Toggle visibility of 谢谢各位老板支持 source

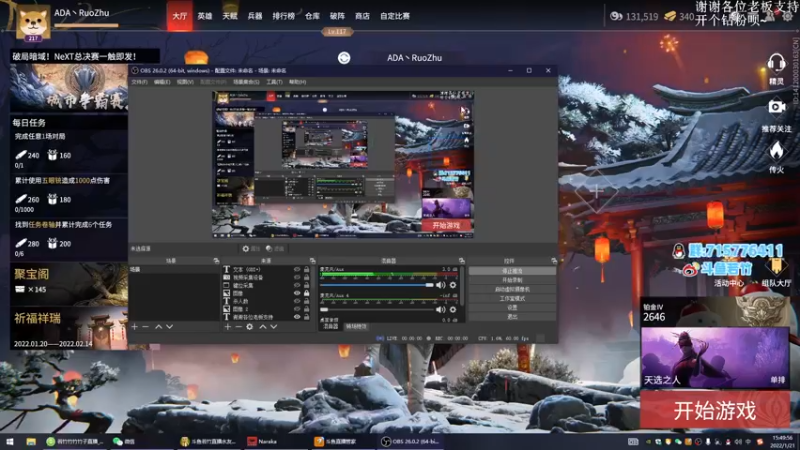297,317
